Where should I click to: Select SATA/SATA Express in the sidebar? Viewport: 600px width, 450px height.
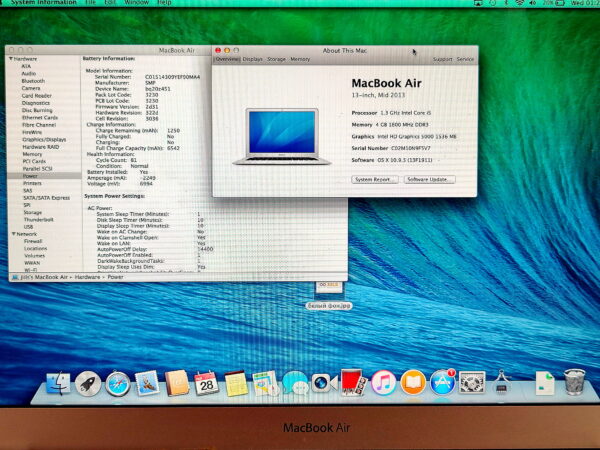point(47,198)
